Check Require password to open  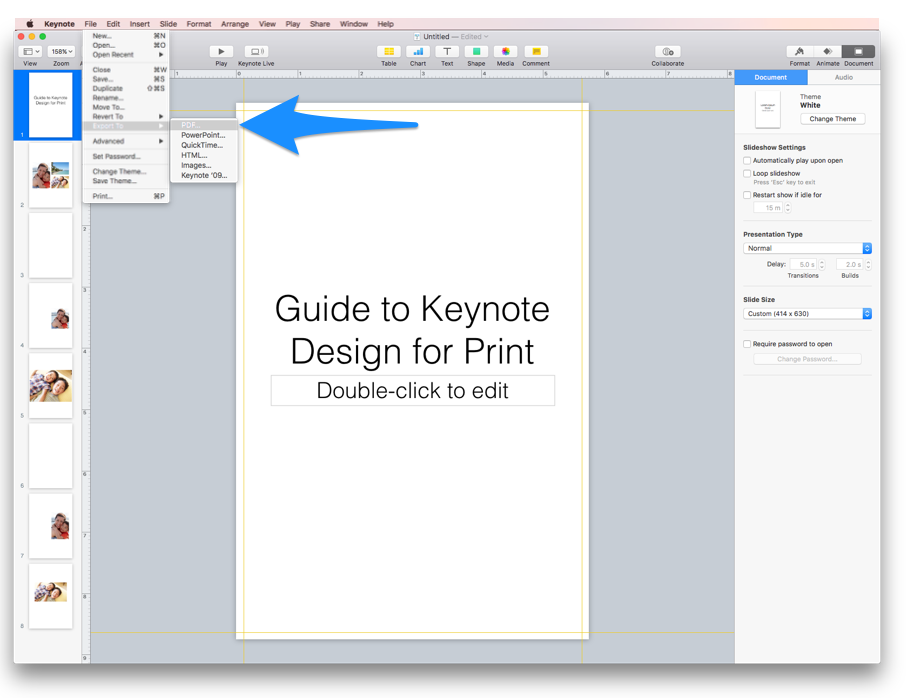(x=747, y=344)
